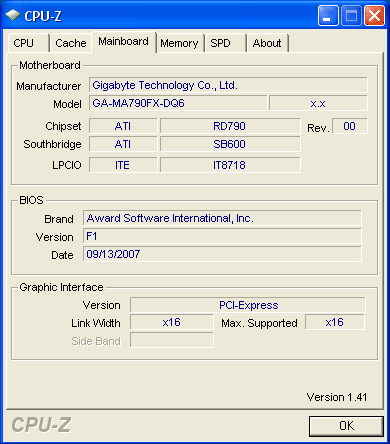Image resolution: width=390 pixels, height=444 pixels.
Task: Click the Rev. label
Action: point(318,128)
